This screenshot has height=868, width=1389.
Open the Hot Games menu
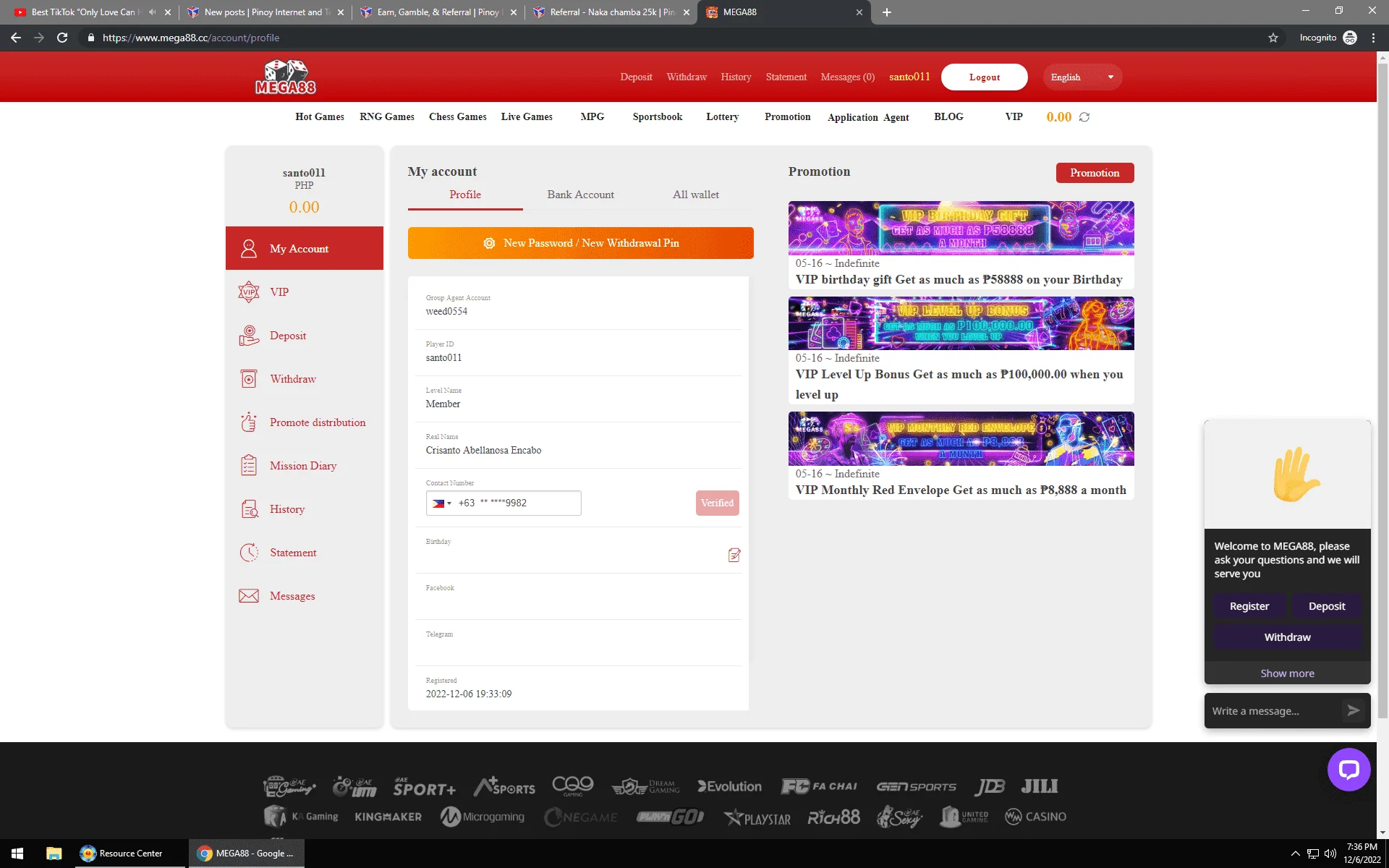pyautogui.click(x=320, y=117)
